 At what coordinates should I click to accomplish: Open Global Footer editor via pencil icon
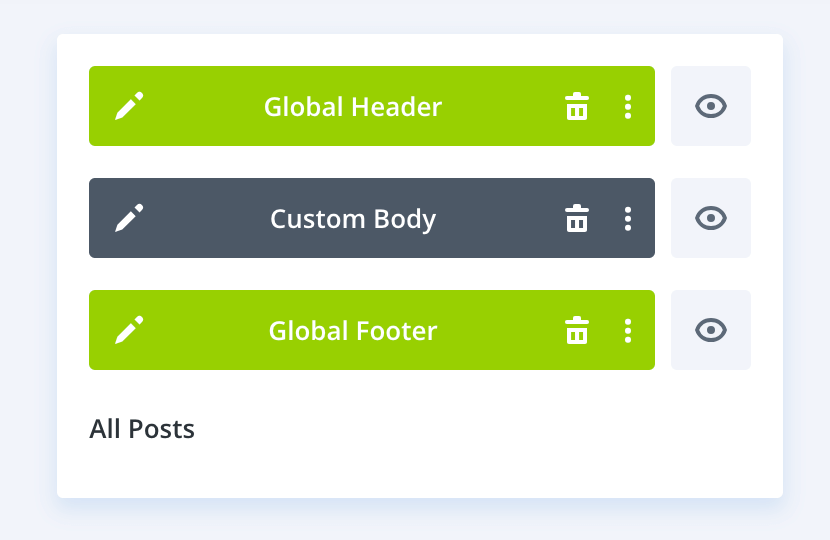click(129, 330)
